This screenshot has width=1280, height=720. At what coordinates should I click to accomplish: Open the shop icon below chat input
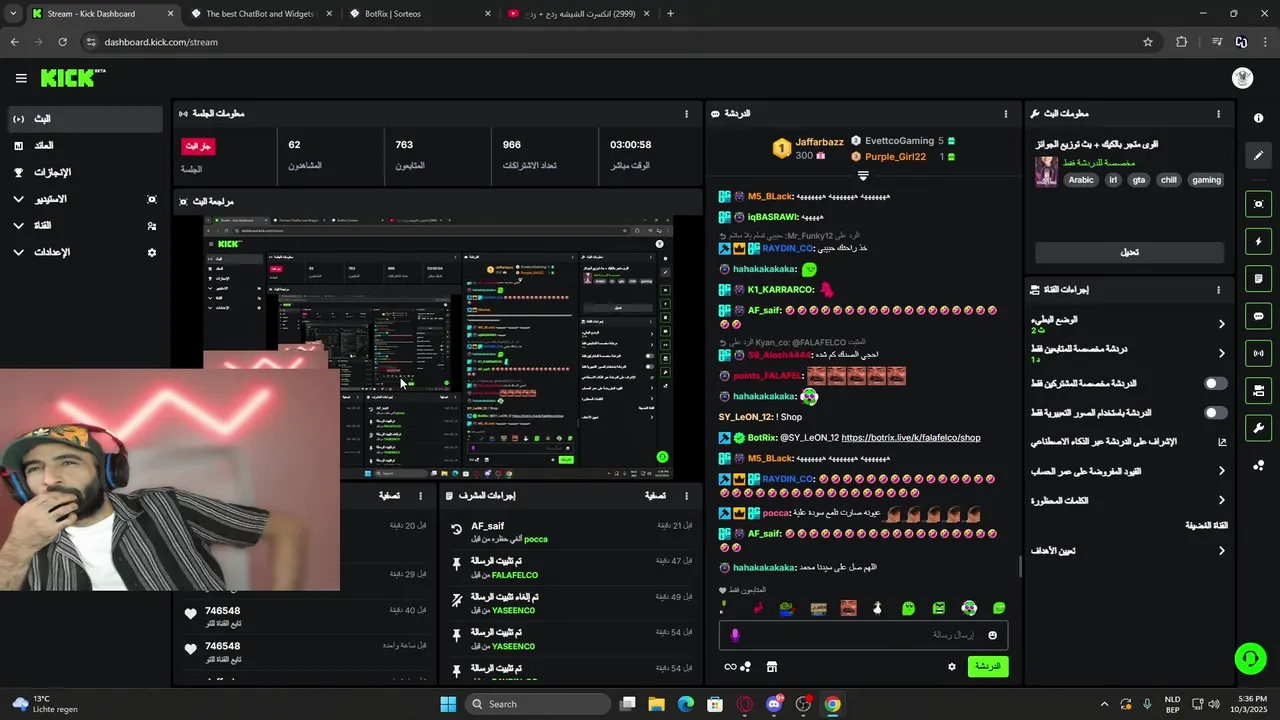pyautogui.click(x=771, y=667)
